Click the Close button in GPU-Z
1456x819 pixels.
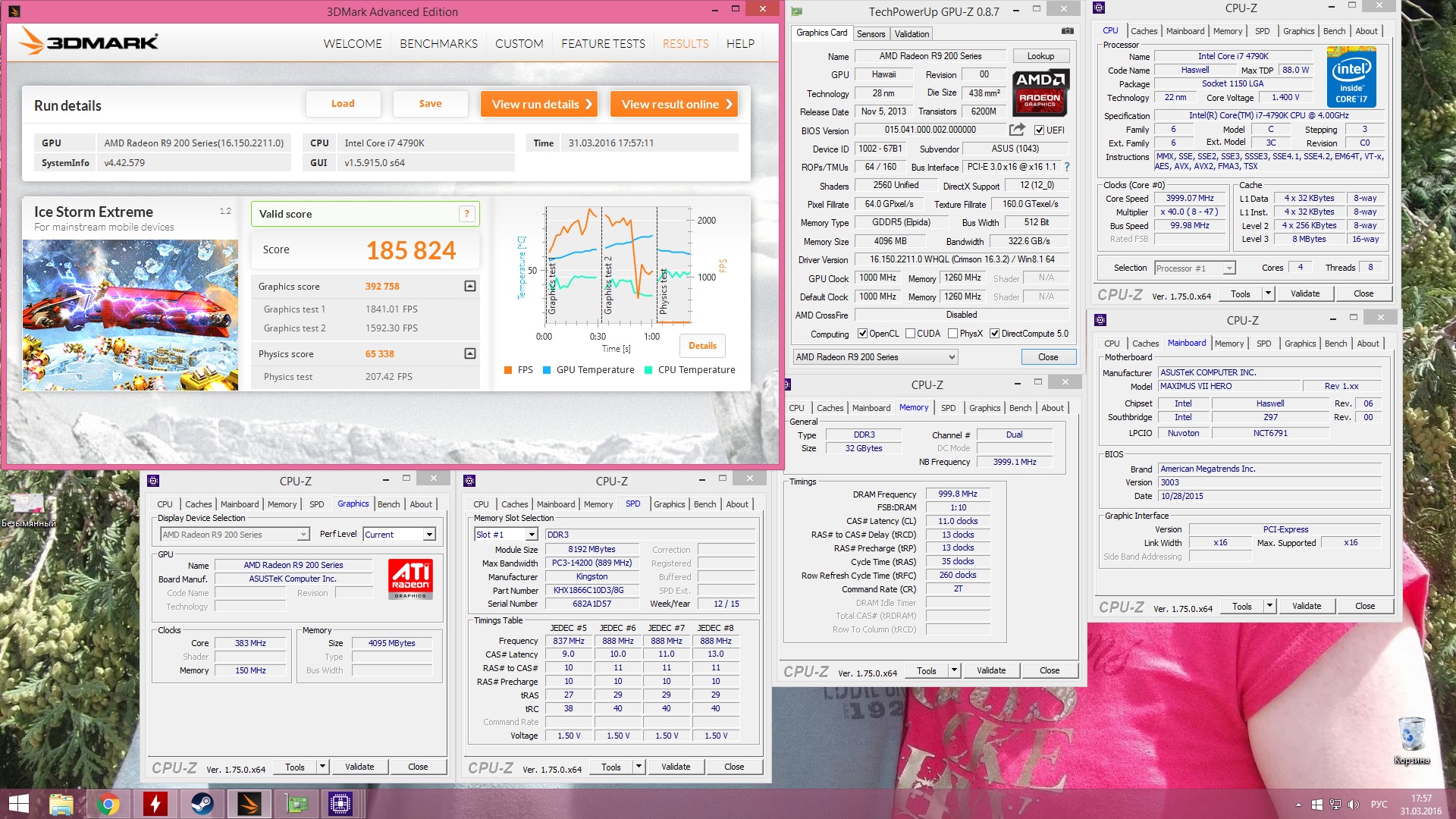click(x=1048, y=357)
